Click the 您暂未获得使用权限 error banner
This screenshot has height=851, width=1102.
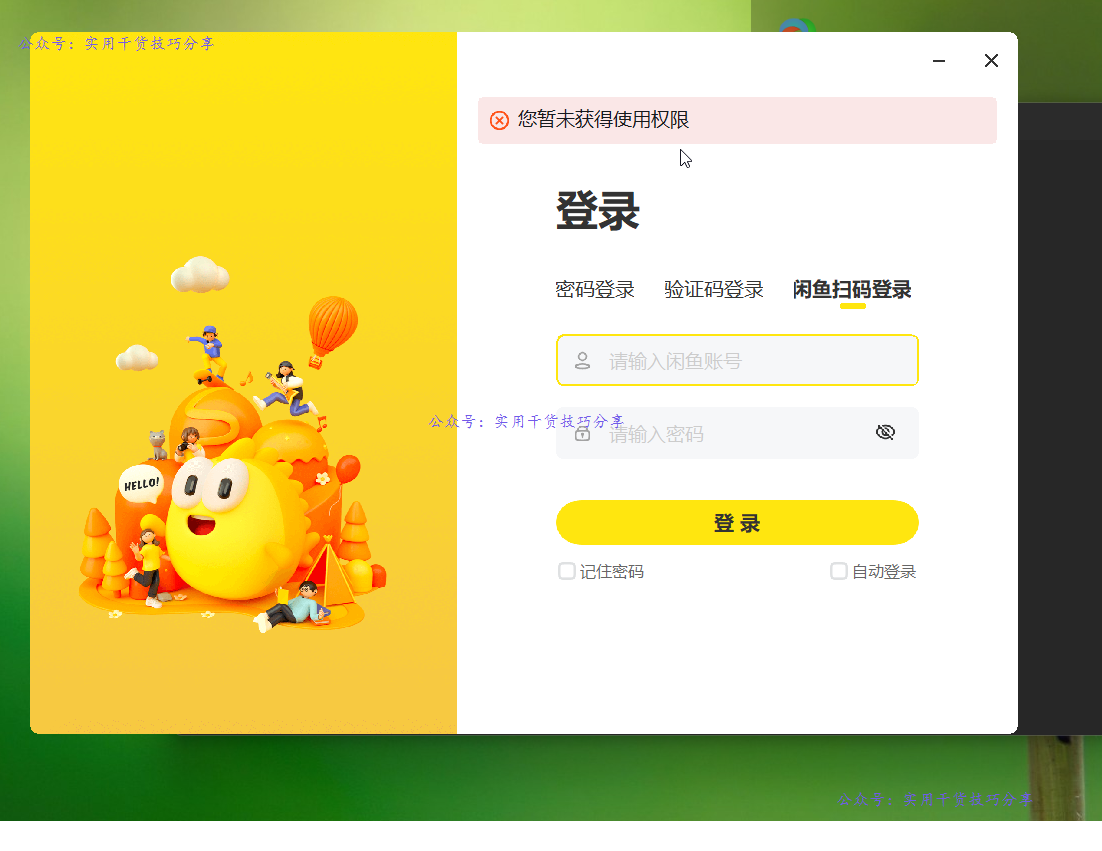coord(737,120)
